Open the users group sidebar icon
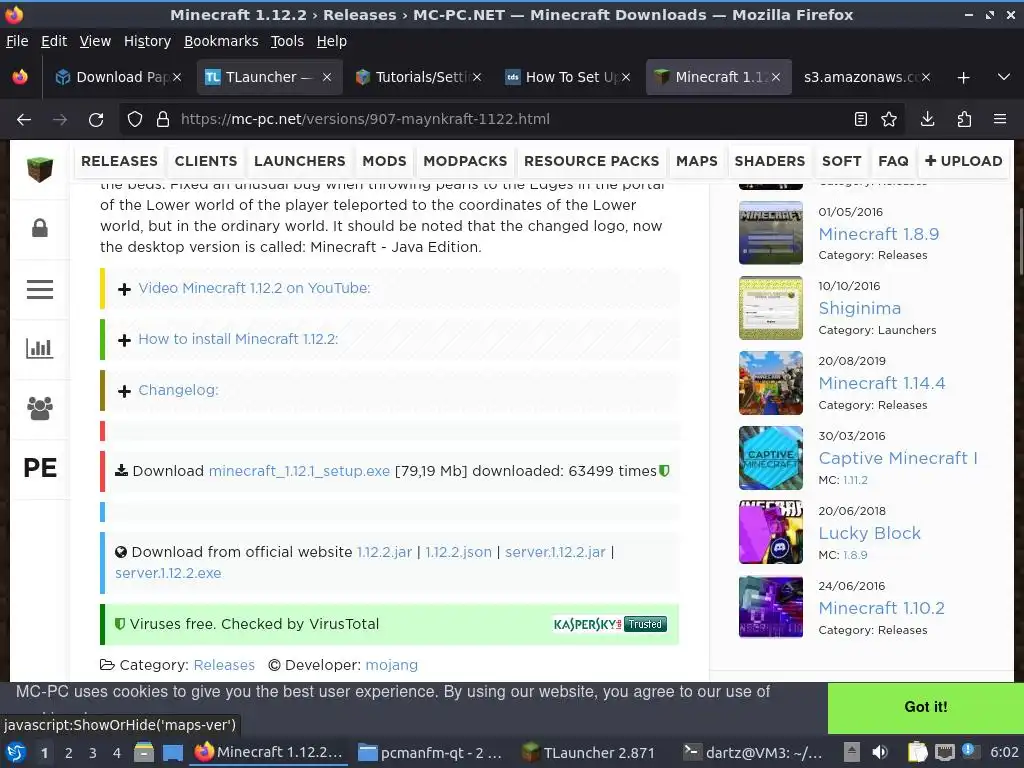 pyautogui.click(x=40, y=408)
